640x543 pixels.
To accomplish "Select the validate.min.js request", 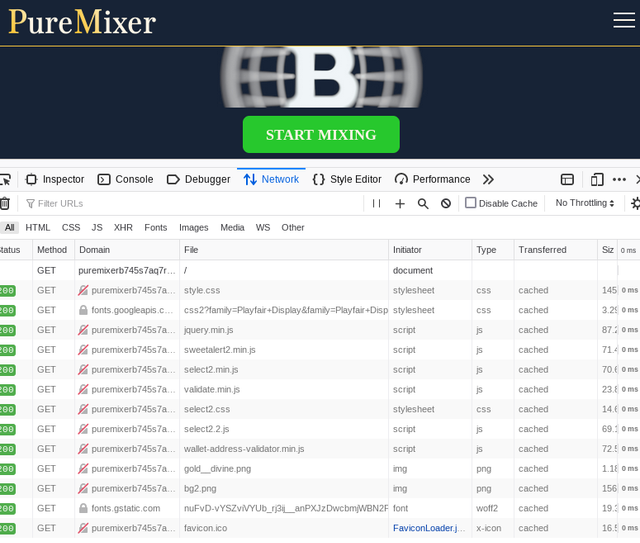I will pos(320,389).
